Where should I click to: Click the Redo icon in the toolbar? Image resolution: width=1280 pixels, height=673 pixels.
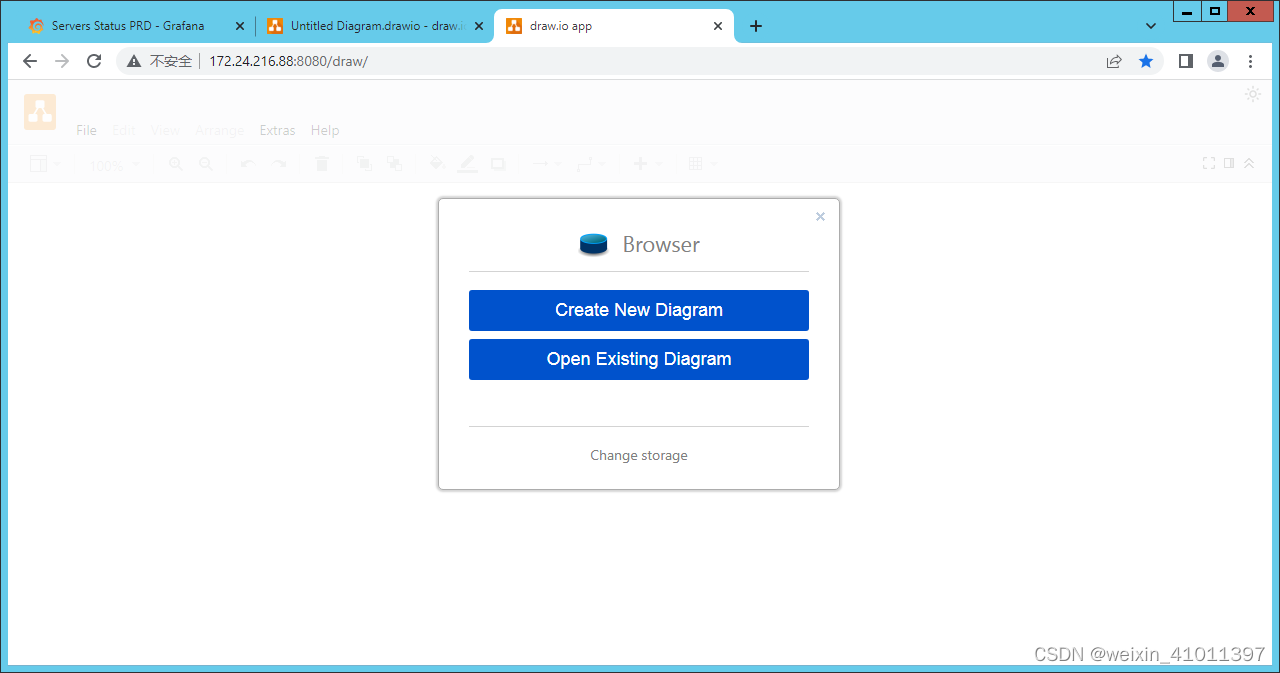click(278, 163)
